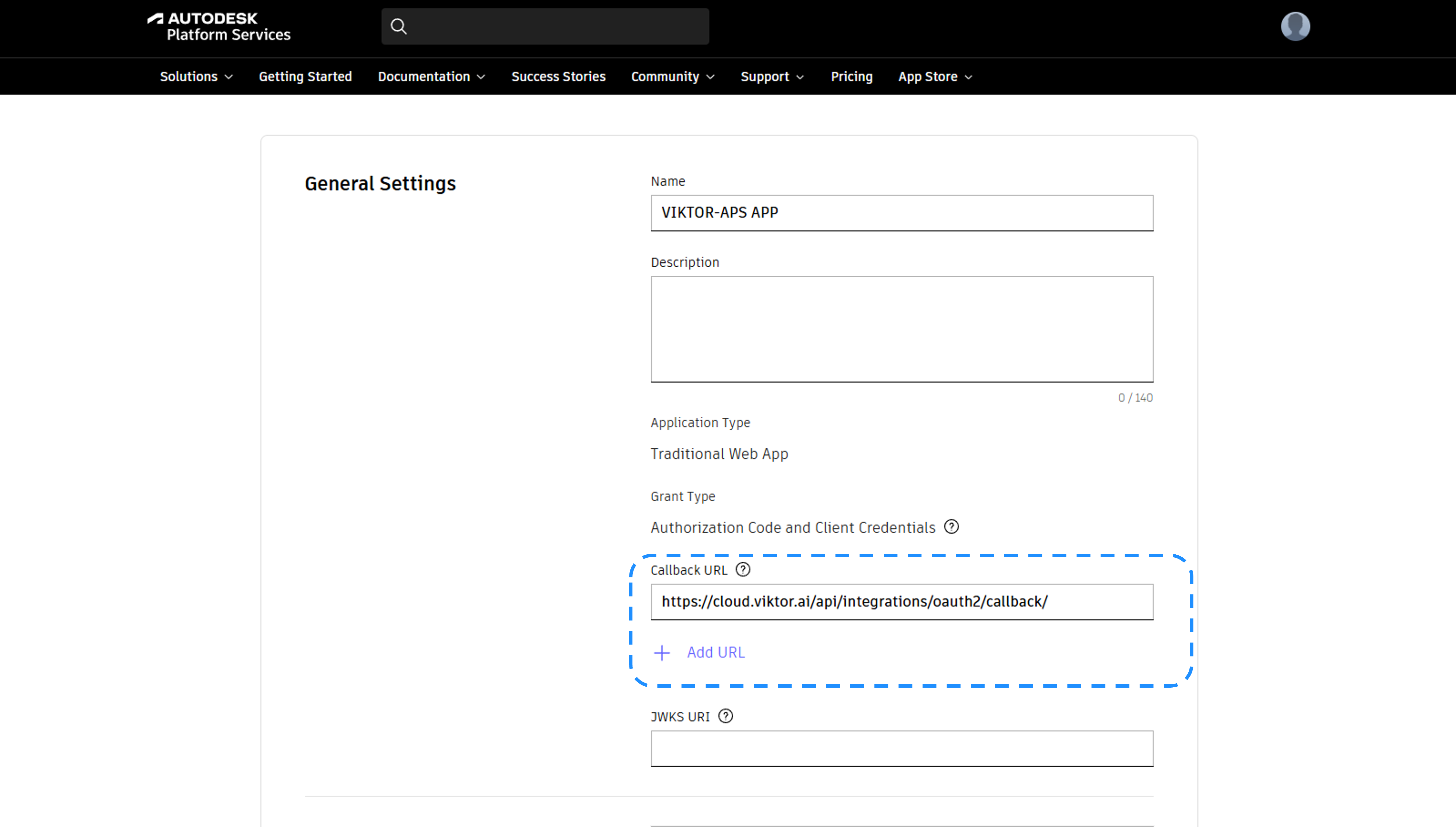Focus the app Name input field
Screen dimensions: 1456x827
click(x=901, y=213)
